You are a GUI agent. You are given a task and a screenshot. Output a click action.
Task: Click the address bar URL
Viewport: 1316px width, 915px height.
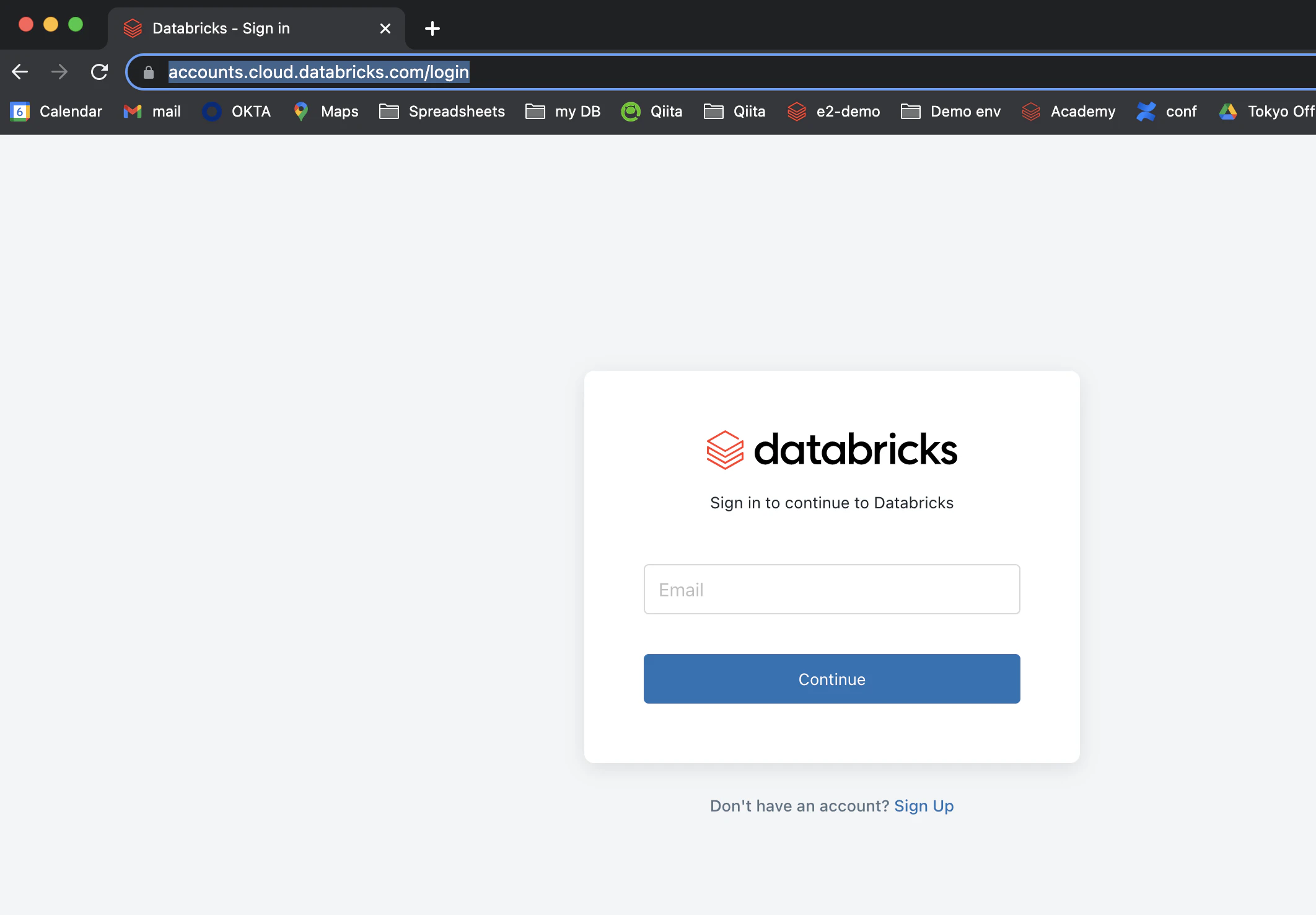click(319, 72)
